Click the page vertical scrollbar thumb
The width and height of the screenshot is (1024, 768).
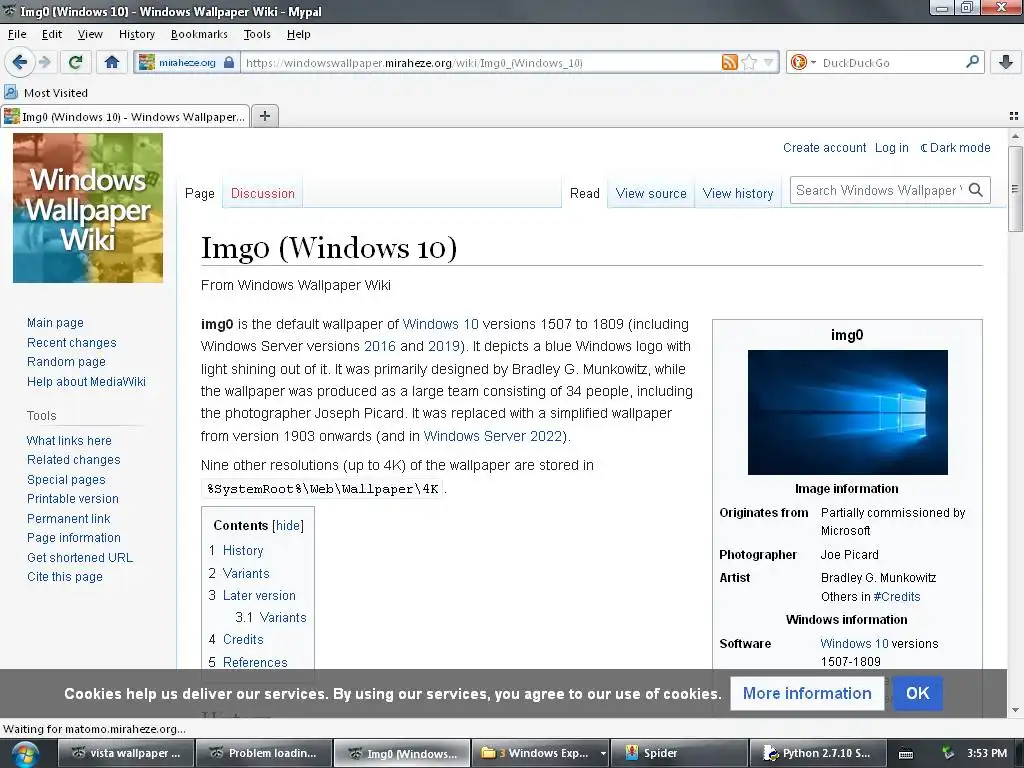tap(1015, 189)
